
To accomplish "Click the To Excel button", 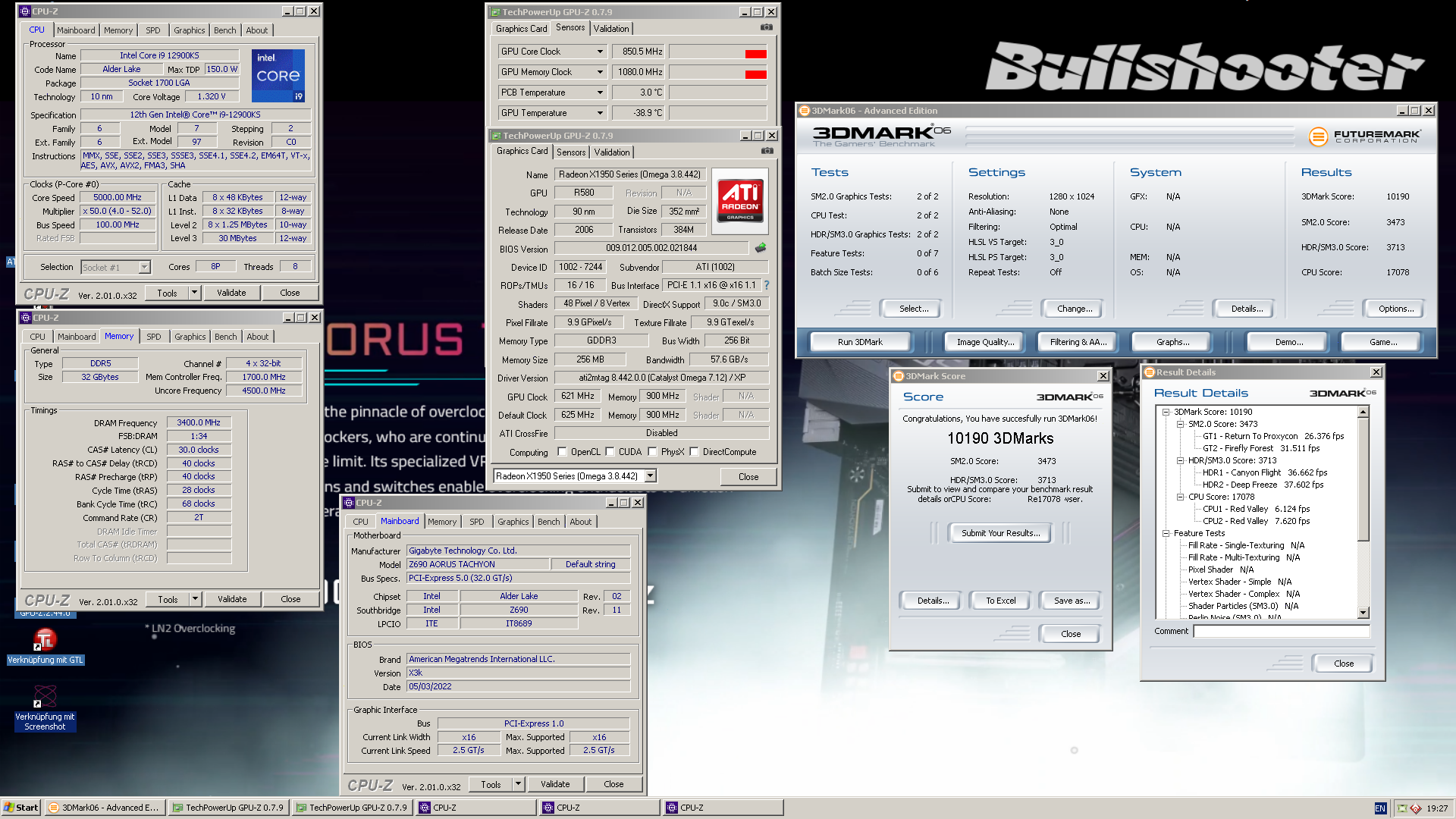I will click(x=1000, y=601).
